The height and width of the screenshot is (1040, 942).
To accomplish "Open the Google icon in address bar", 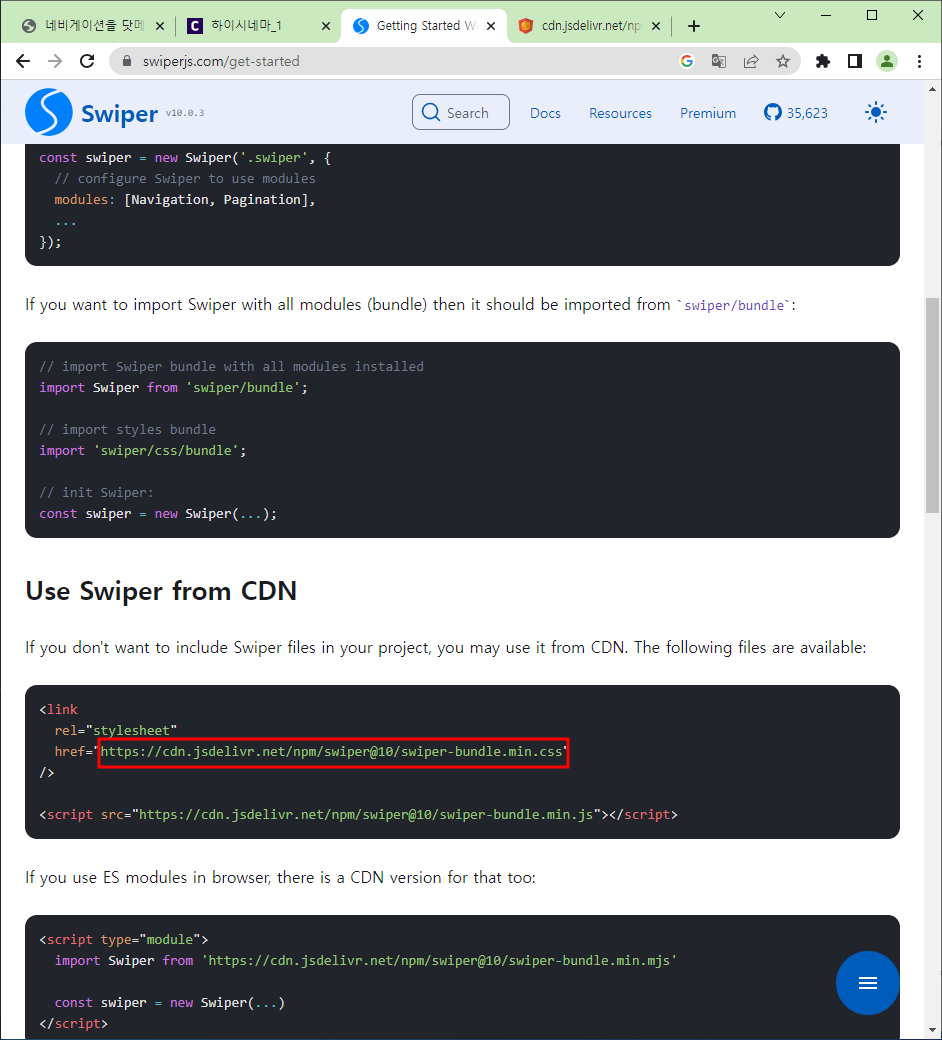I will coord(687,61).
